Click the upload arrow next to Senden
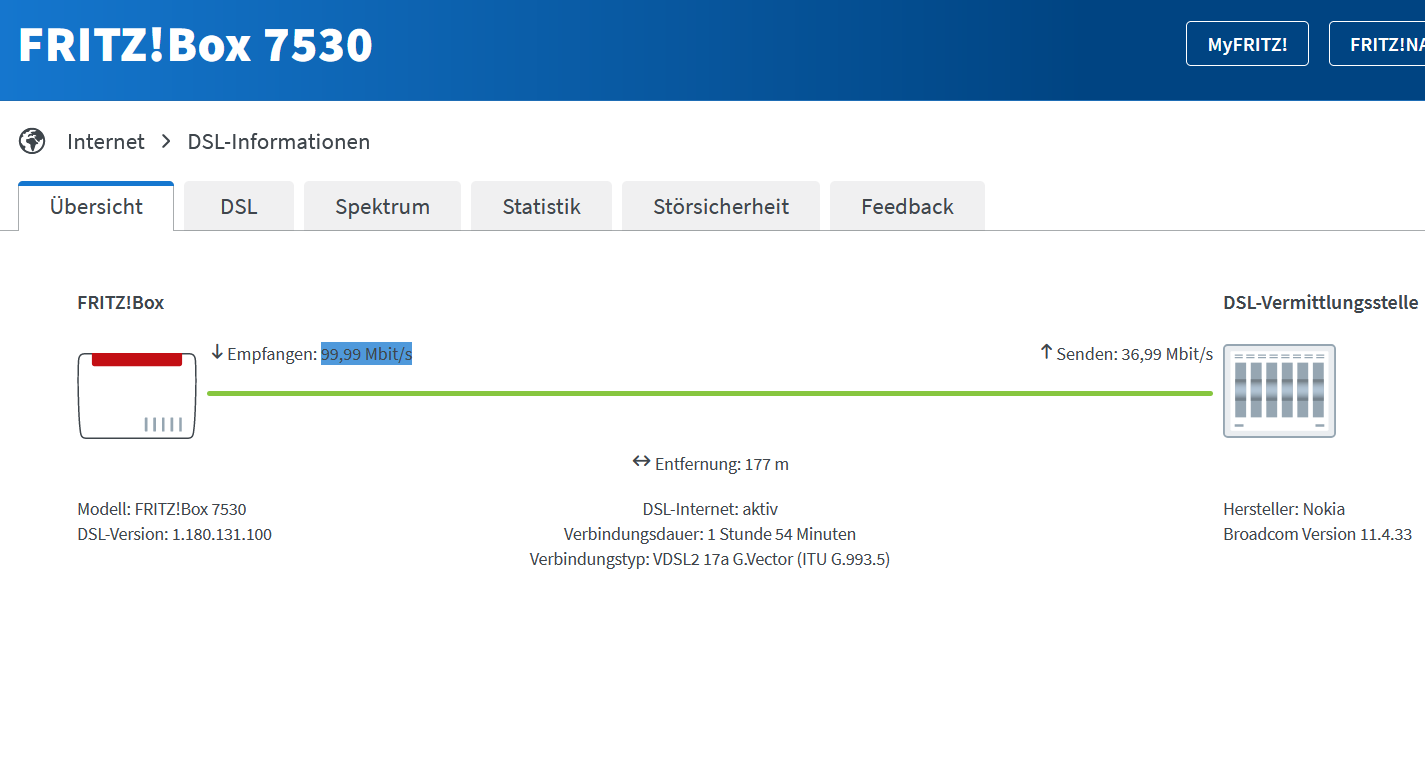Screen dimensions: 1425x782 tap(1046, 352)
